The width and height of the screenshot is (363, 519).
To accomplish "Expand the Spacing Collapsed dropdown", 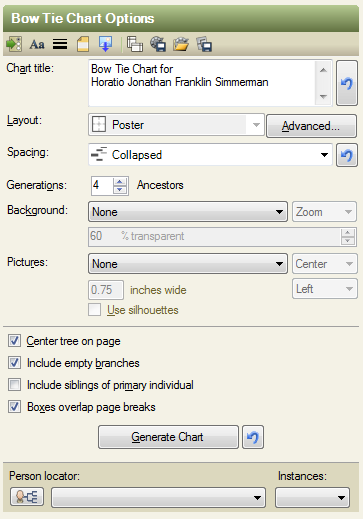I will 210,155.
